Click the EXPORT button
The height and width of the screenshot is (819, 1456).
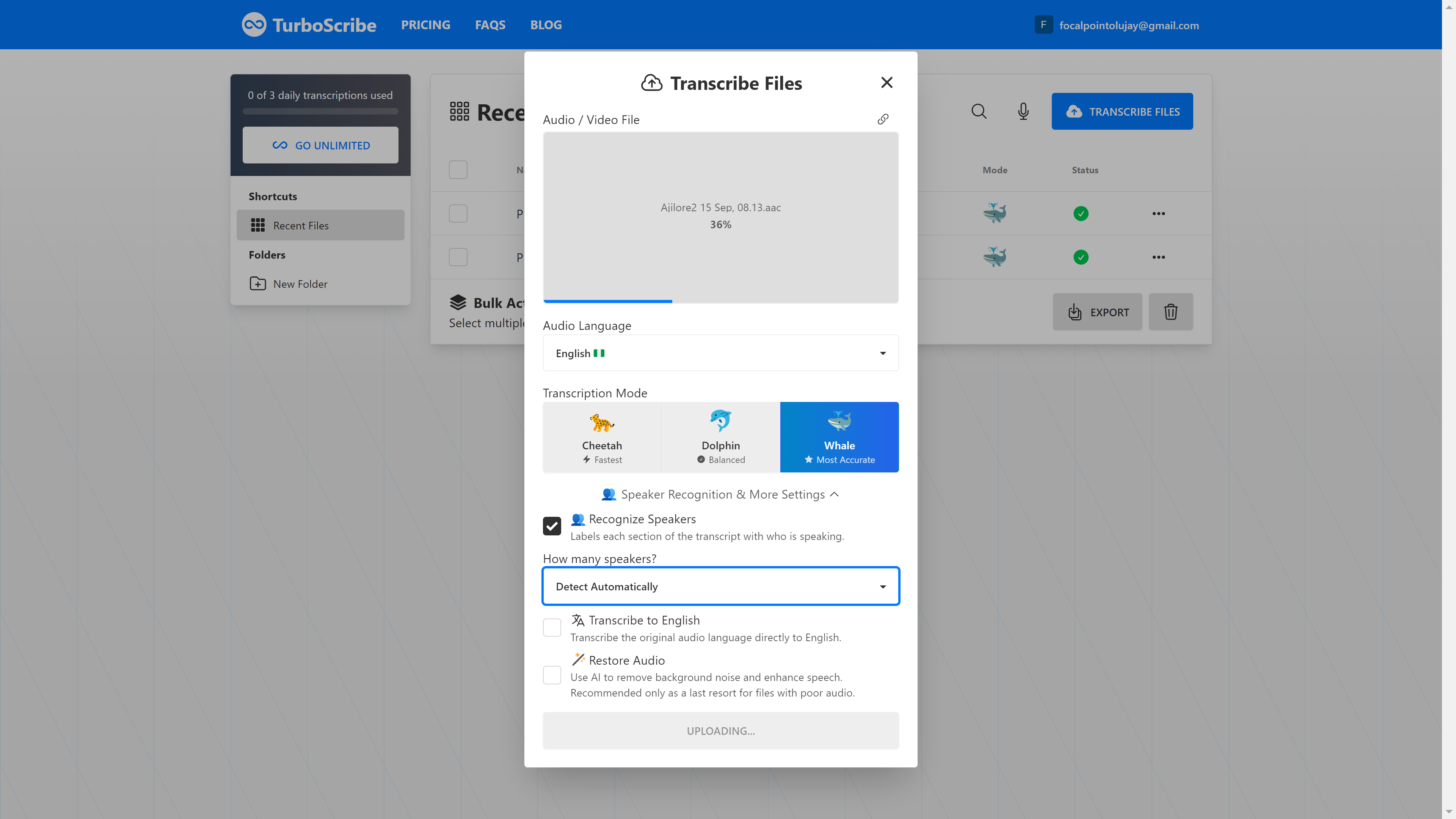tap(1097, 311)
